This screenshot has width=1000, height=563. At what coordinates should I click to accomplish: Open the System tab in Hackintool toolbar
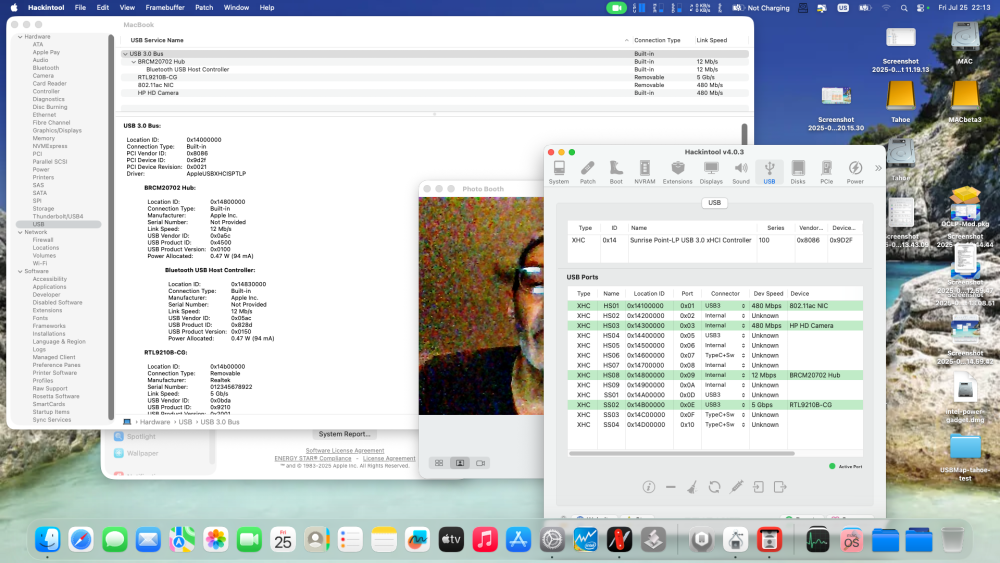click(x=559, y=172)
